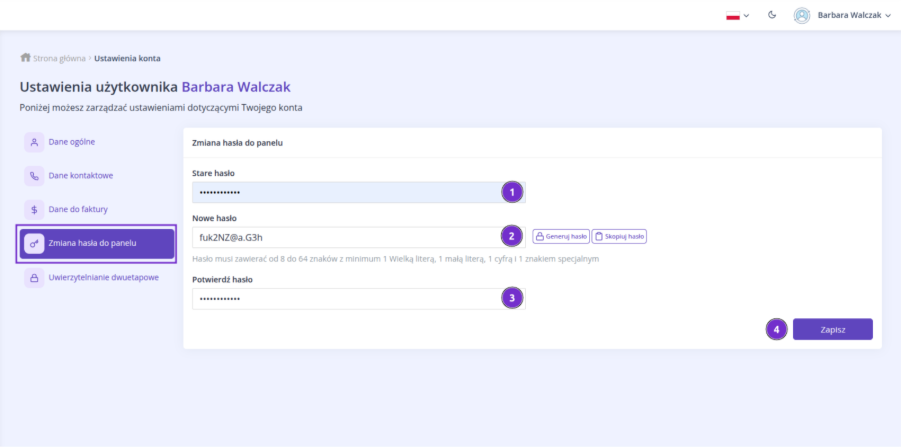
Task: Click the home icon in breadcrumb
Action: pos(25,58)
